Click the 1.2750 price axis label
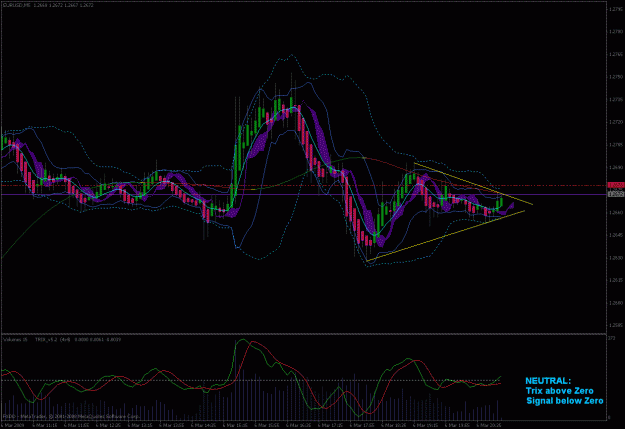Viewport: 625px width, 429px height. 616,77
